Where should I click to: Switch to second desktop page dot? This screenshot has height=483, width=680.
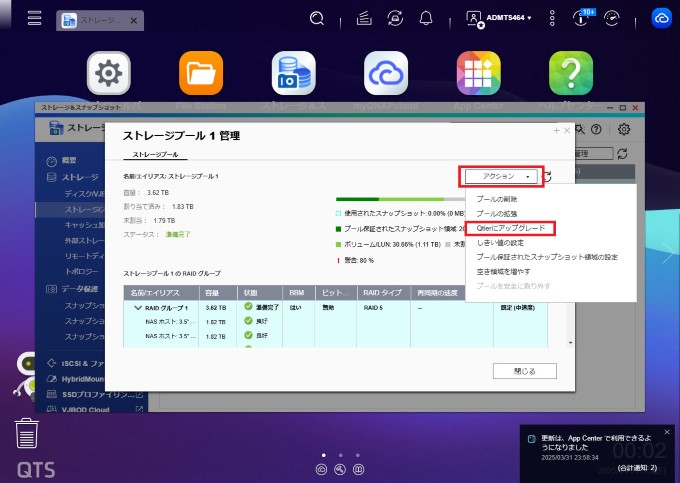coord(341,455)
